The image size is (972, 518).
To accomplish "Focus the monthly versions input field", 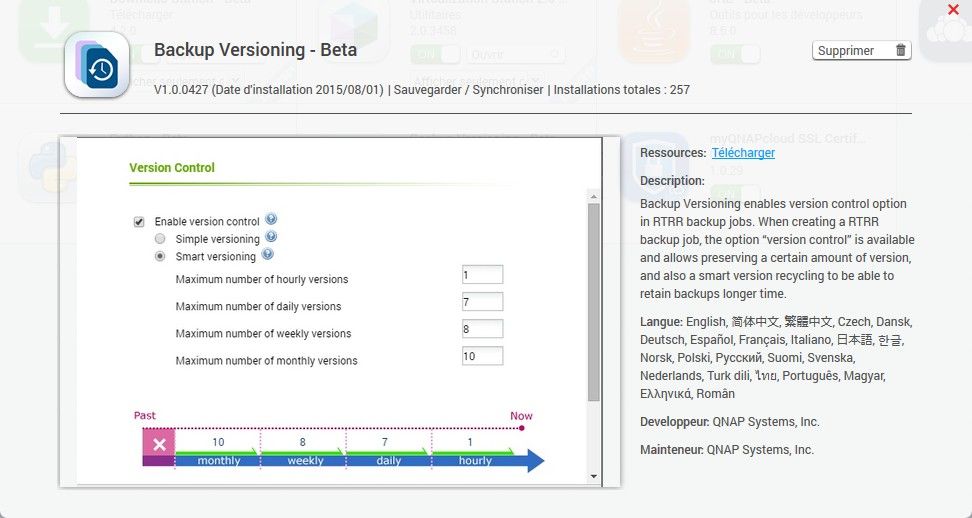I will click(482, 356).
